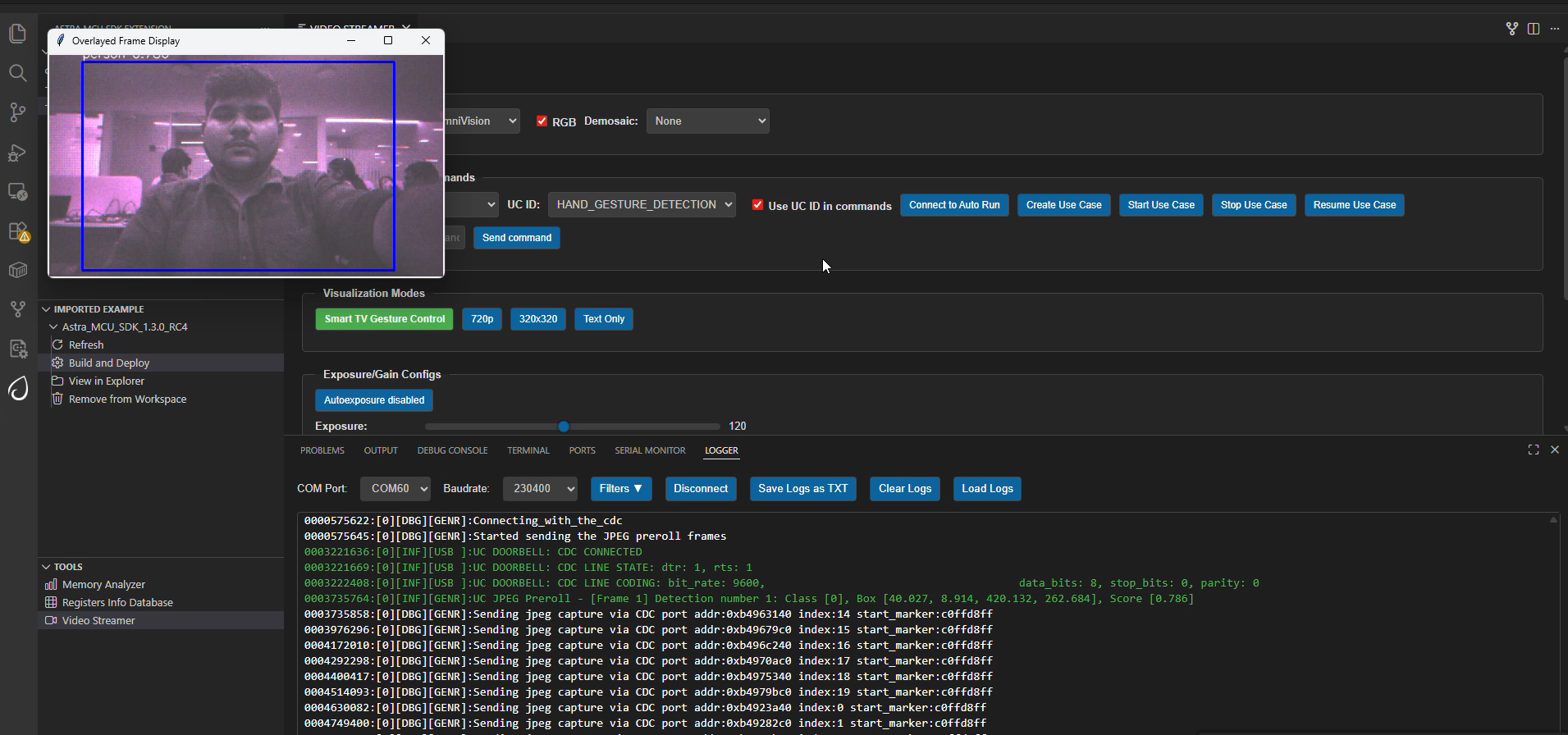The image size is (1568, 735).
Task: Open the Explorer view in activity bar
Action: (x=17, y=34)
